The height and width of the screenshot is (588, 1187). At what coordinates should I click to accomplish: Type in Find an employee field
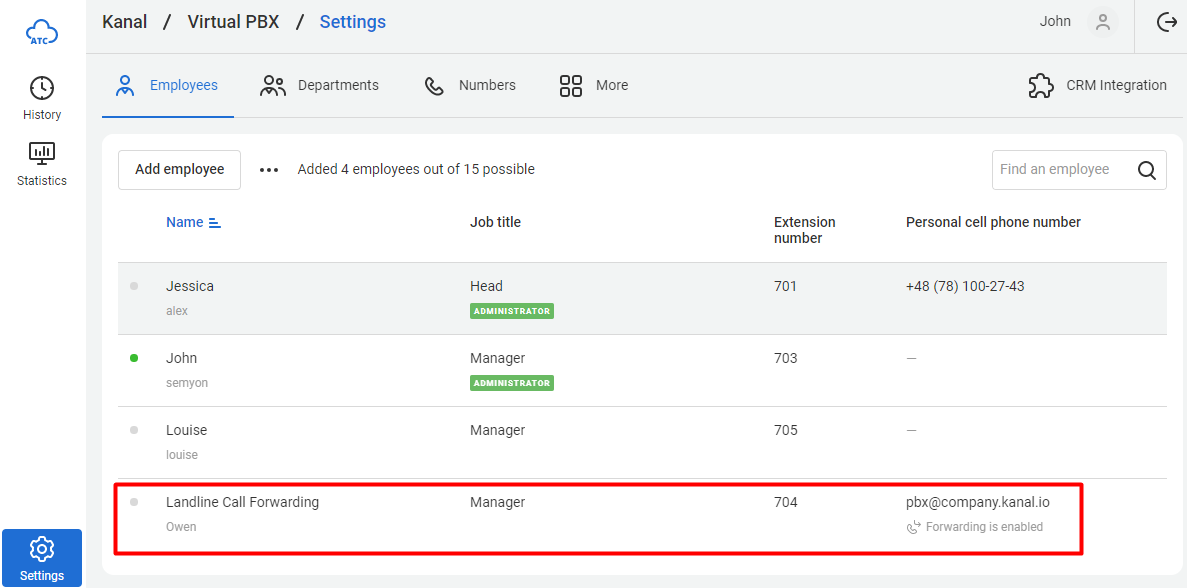(1062, 170)
